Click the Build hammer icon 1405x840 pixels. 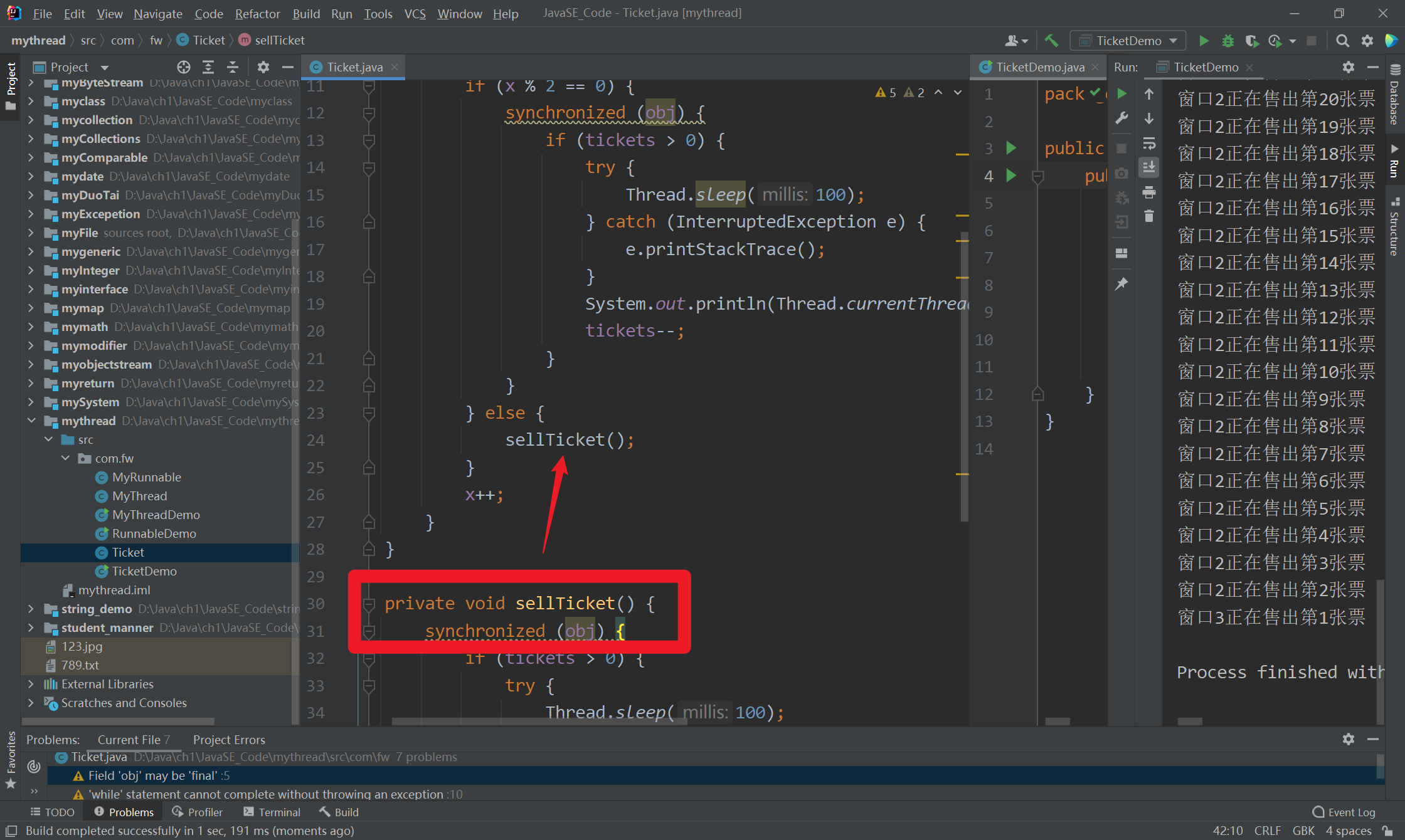(x=1051, y=41)
